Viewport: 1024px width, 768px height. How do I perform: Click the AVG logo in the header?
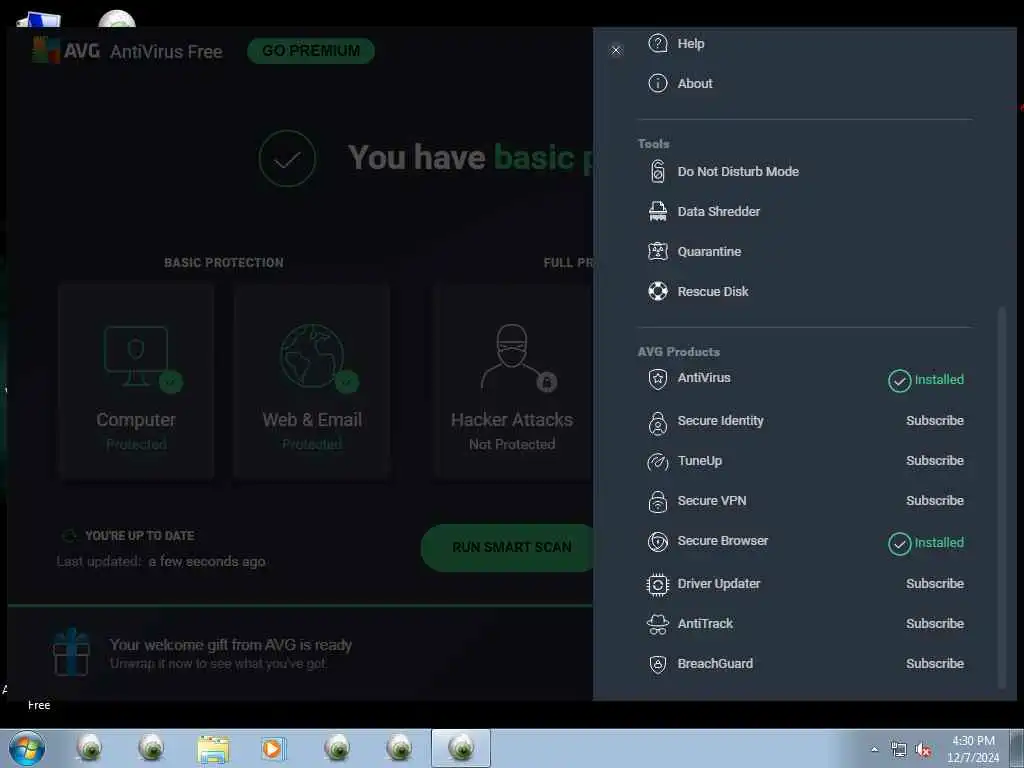point(66,50)
